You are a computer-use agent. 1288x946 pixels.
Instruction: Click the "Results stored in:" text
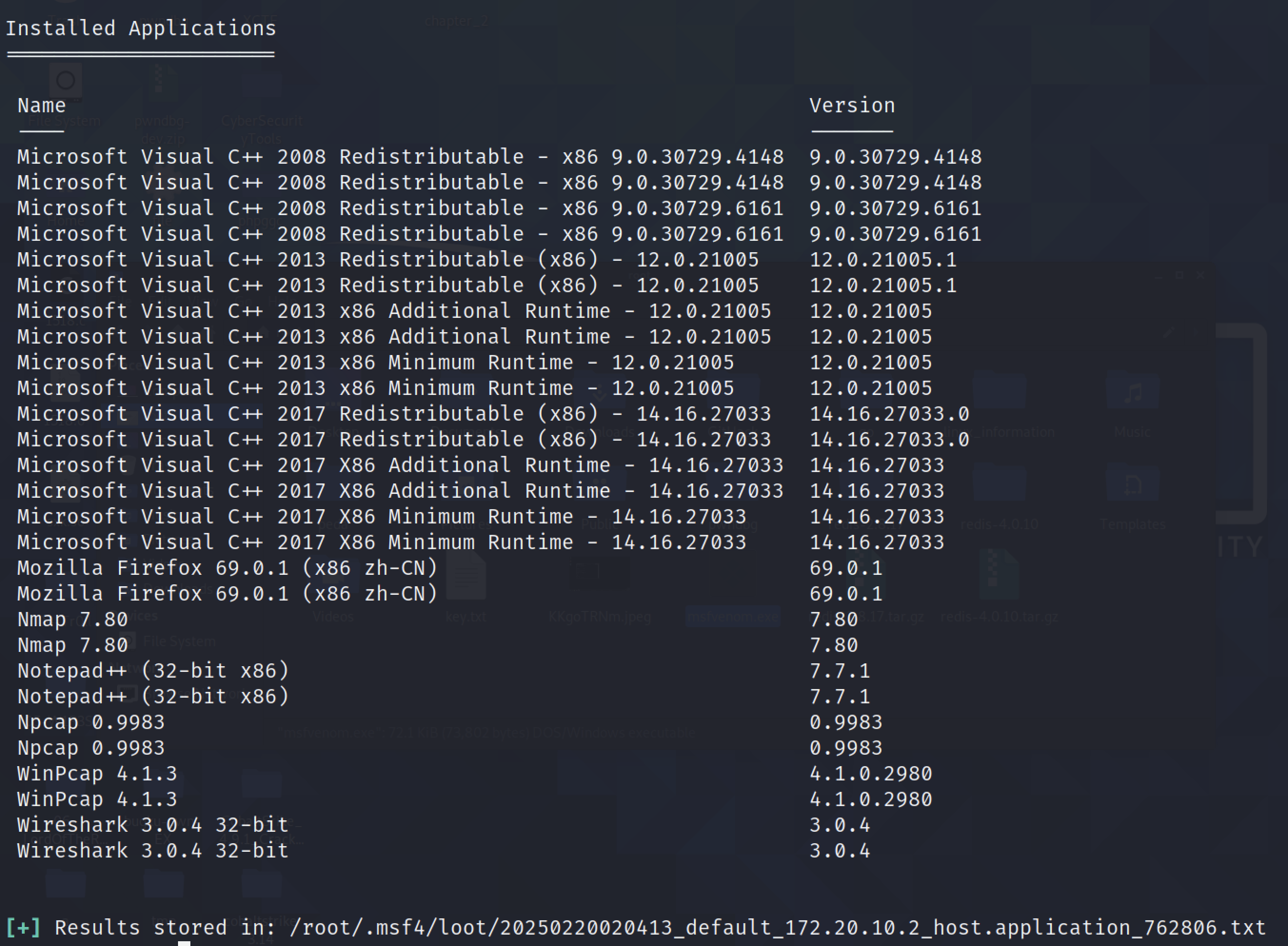164,927
